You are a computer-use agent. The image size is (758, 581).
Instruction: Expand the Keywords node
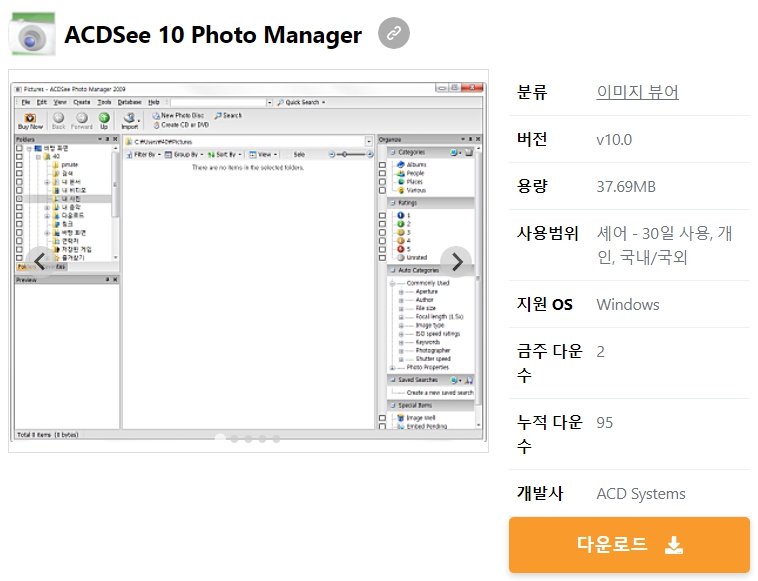(401, 342)
